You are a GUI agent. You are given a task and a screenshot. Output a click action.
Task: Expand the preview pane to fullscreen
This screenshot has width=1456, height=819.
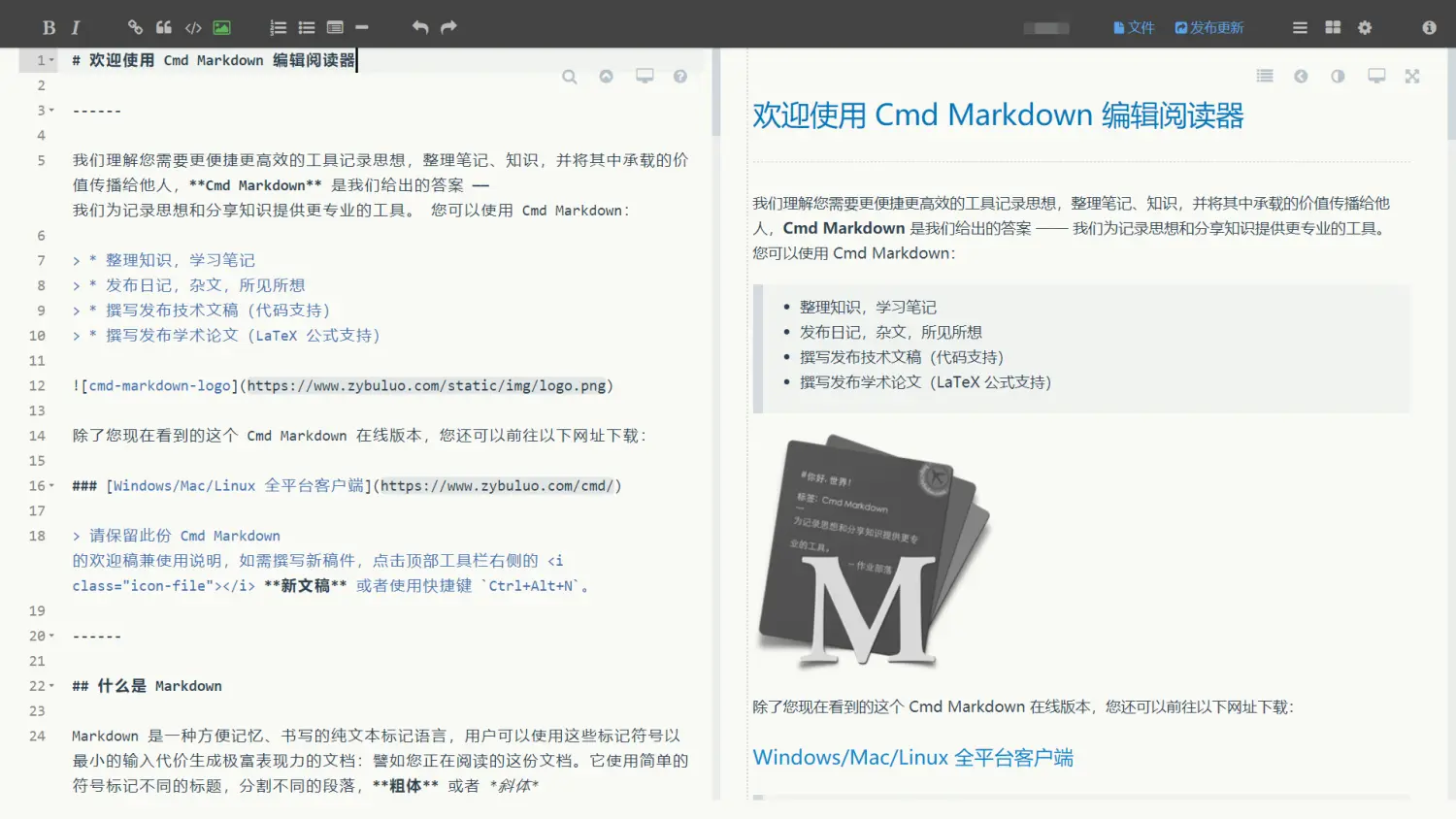pos(1412,76)
